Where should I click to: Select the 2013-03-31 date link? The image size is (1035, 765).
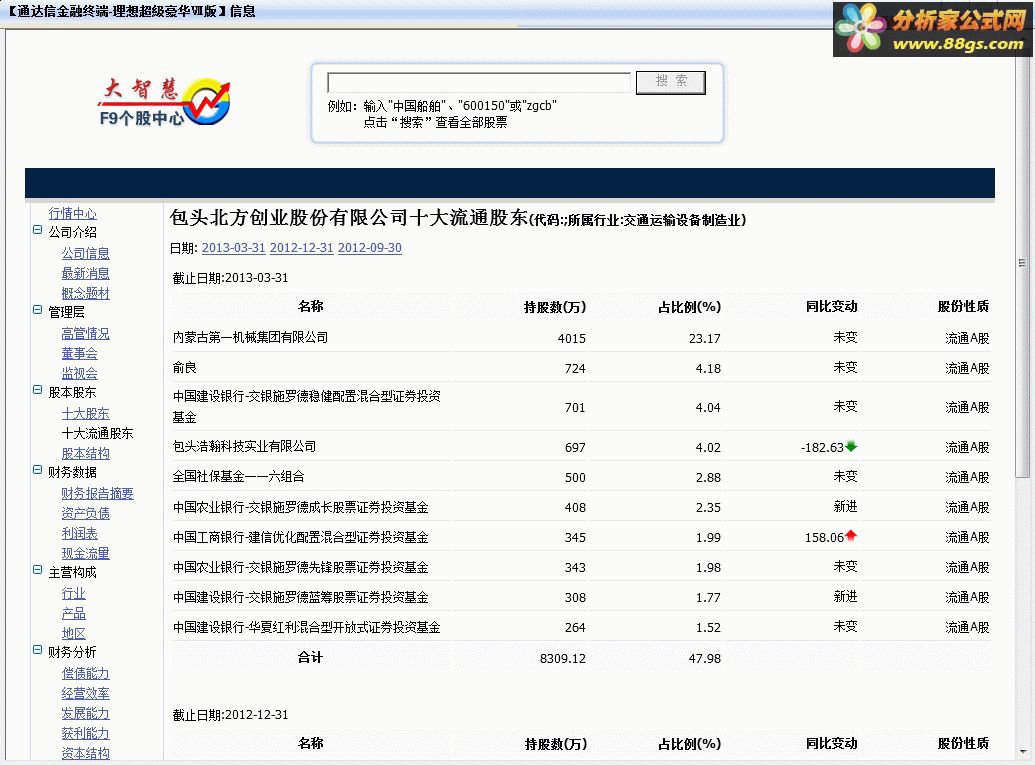click(233, 248)
